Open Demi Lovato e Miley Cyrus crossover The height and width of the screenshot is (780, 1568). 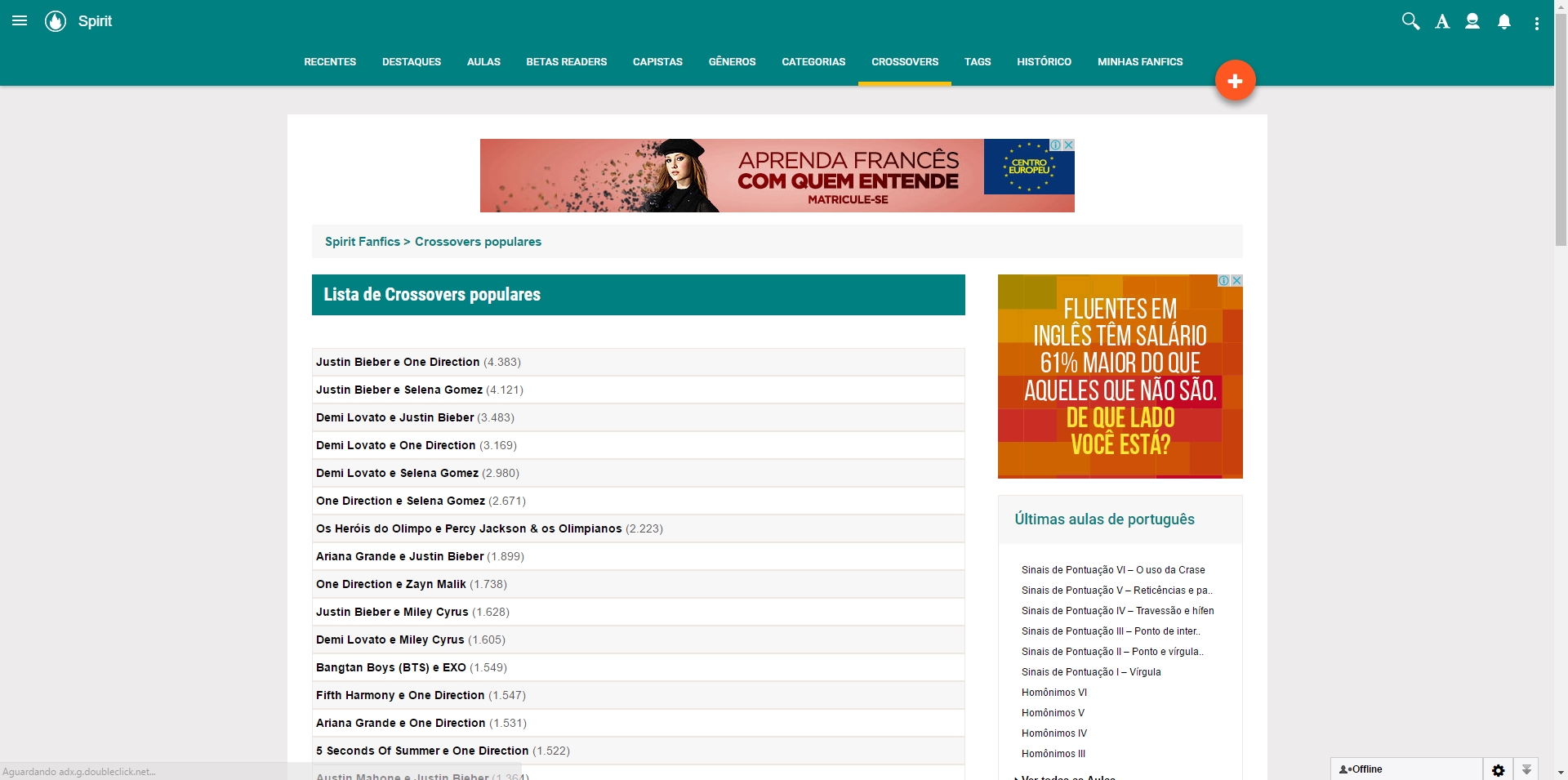coord(390,640)
